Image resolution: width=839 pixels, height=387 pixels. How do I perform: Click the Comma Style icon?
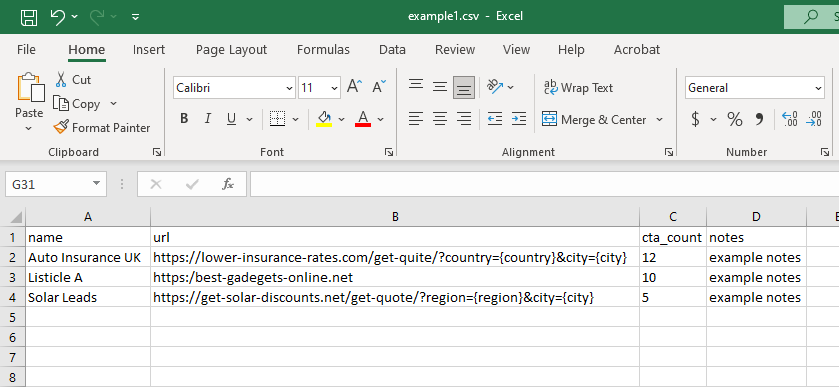pos(759,119)
